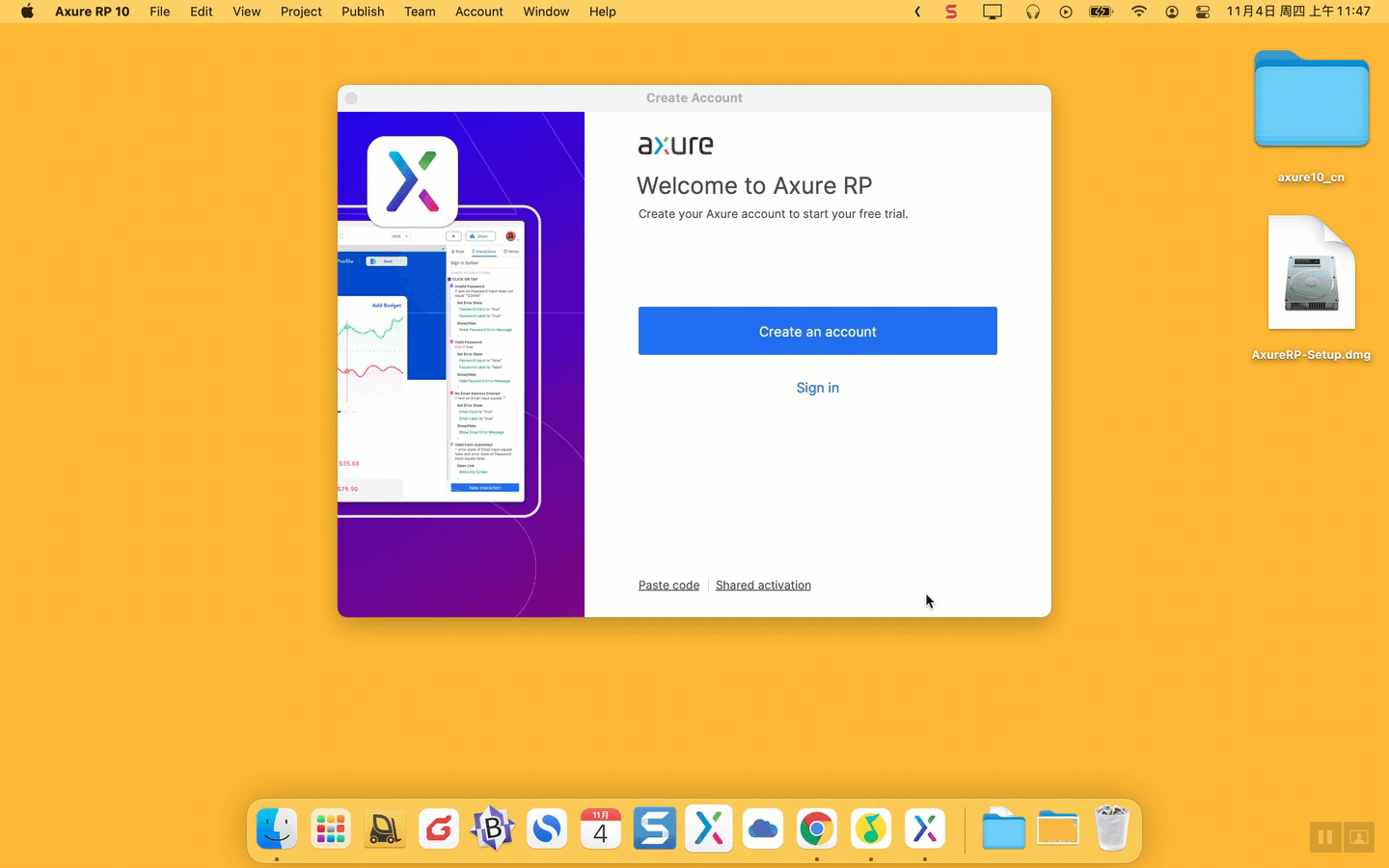The width and height of the screenshot is (1389, 868).
Task: Click the pause button overlay
Action: (1325, 837)
